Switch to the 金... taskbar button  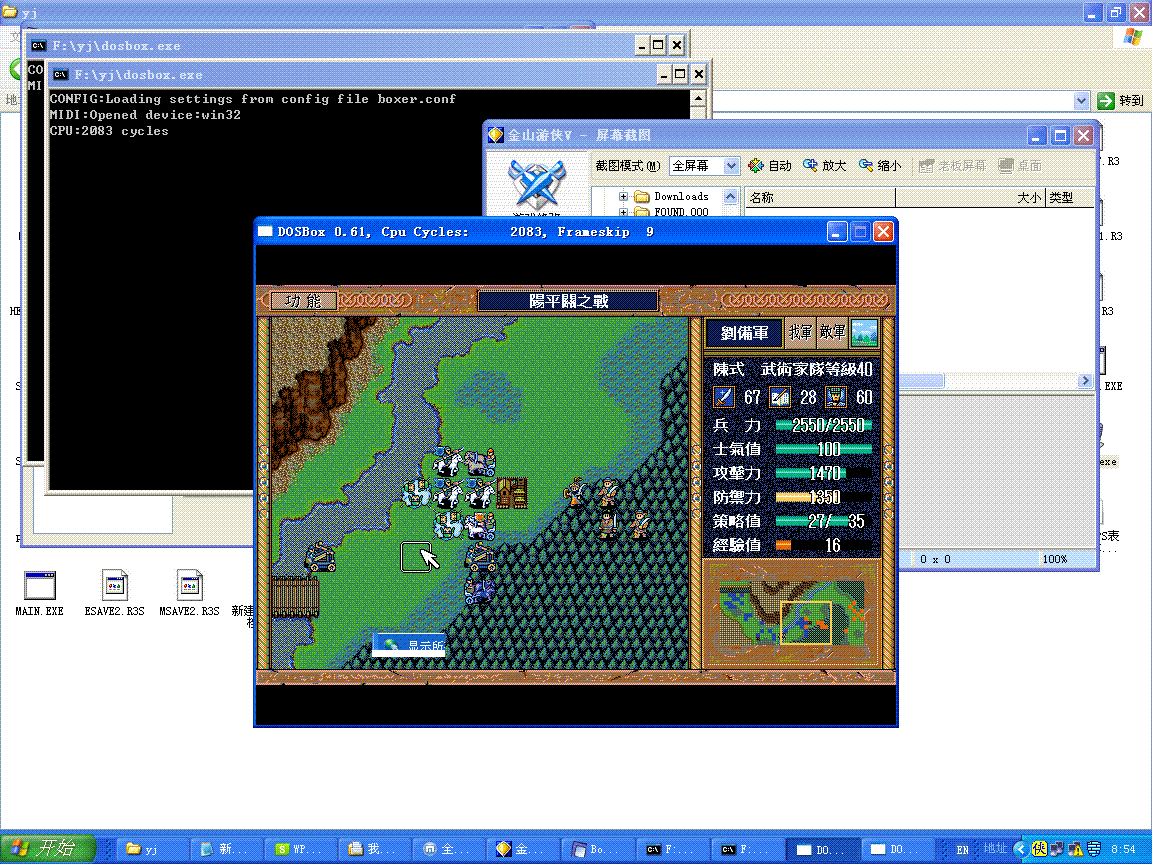tap(522, 849)
